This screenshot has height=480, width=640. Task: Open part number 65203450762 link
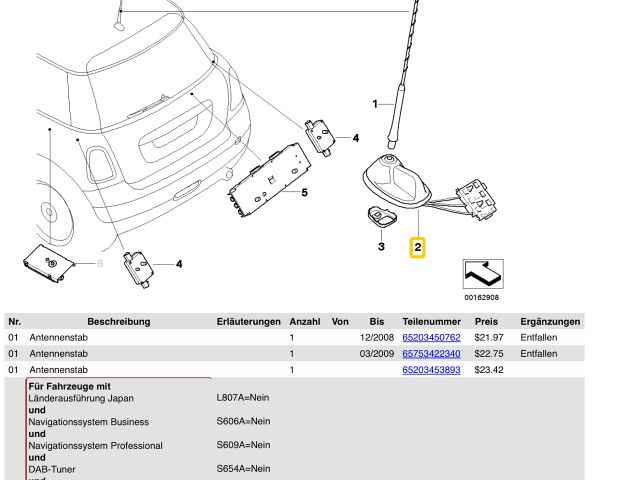[431, 338]
